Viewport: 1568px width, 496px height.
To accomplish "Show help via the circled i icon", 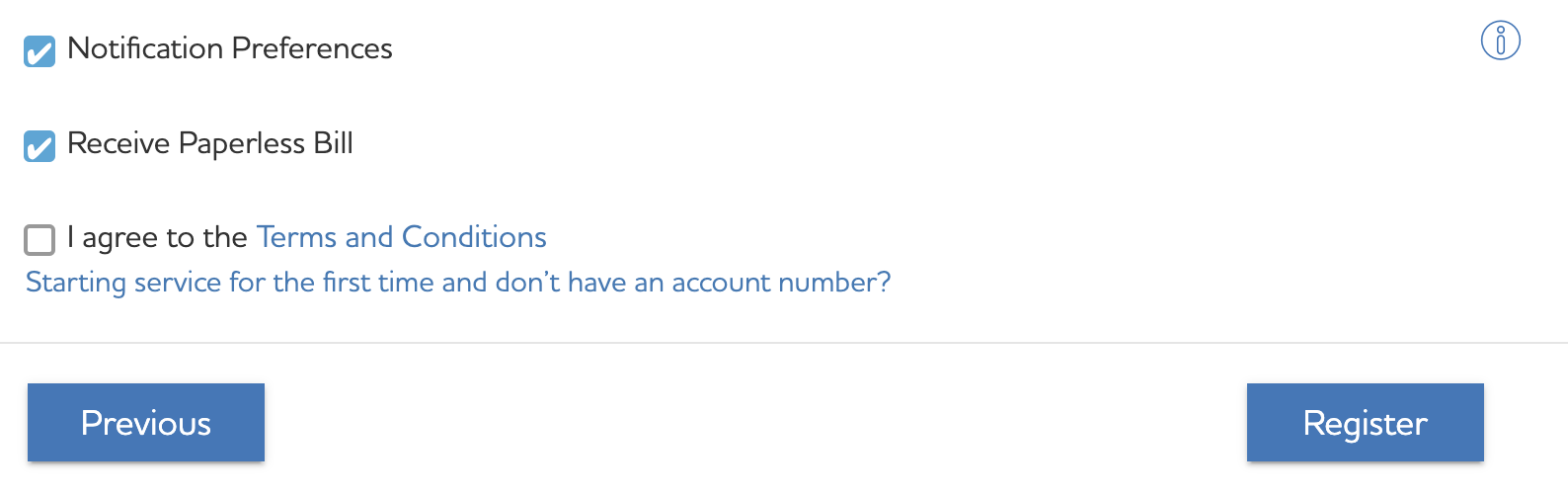I will [x=1500, y=41].
